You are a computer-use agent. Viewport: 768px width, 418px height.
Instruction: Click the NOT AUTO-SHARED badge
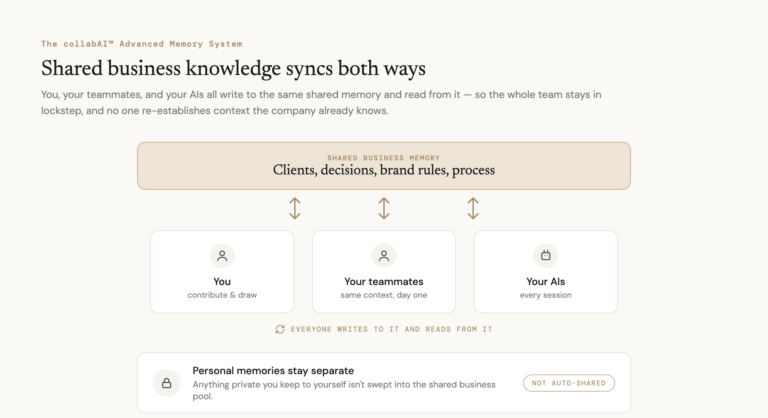[x=569, y=383]
